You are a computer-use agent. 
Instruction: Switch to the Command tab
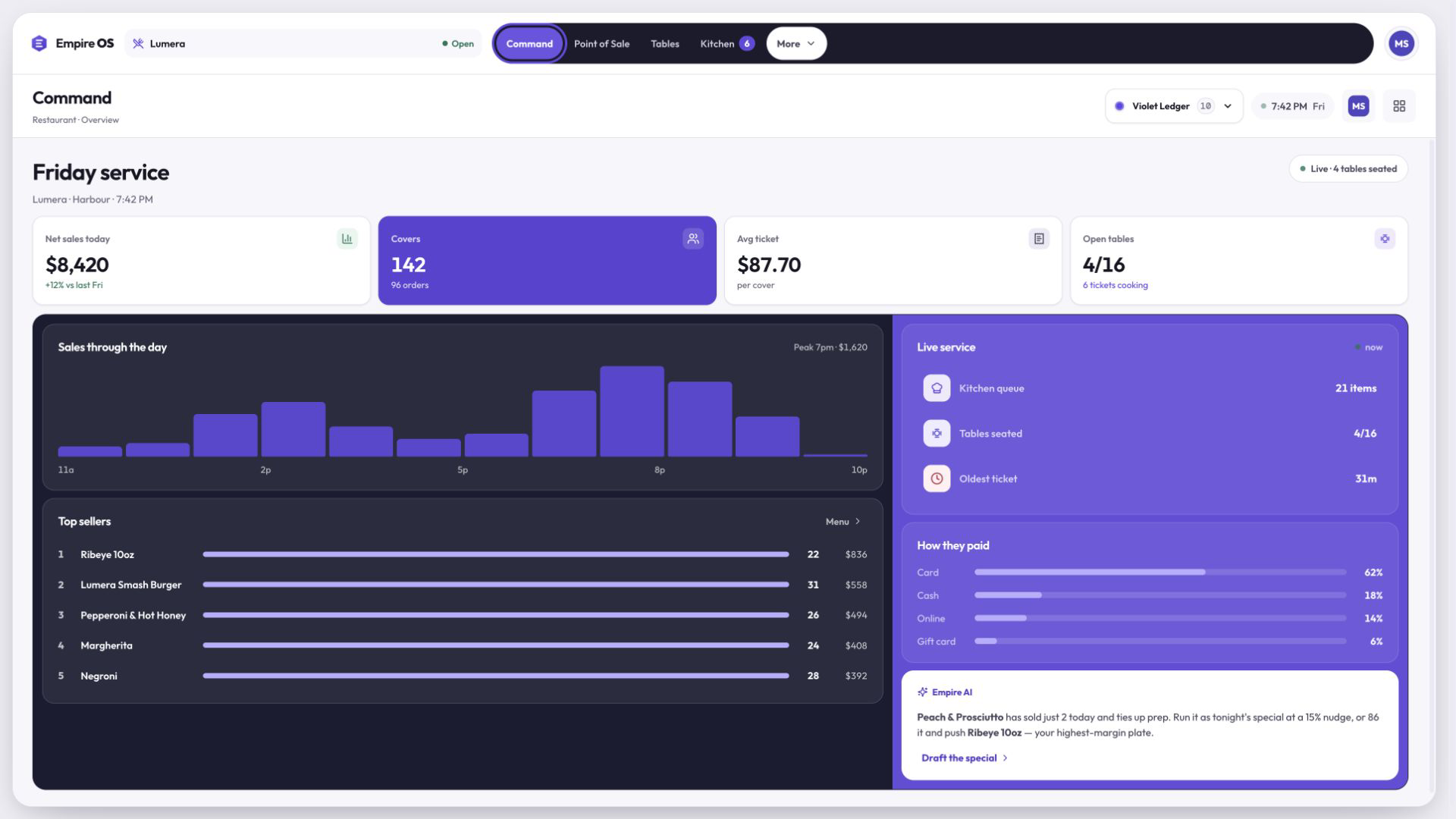pos(529,43)
